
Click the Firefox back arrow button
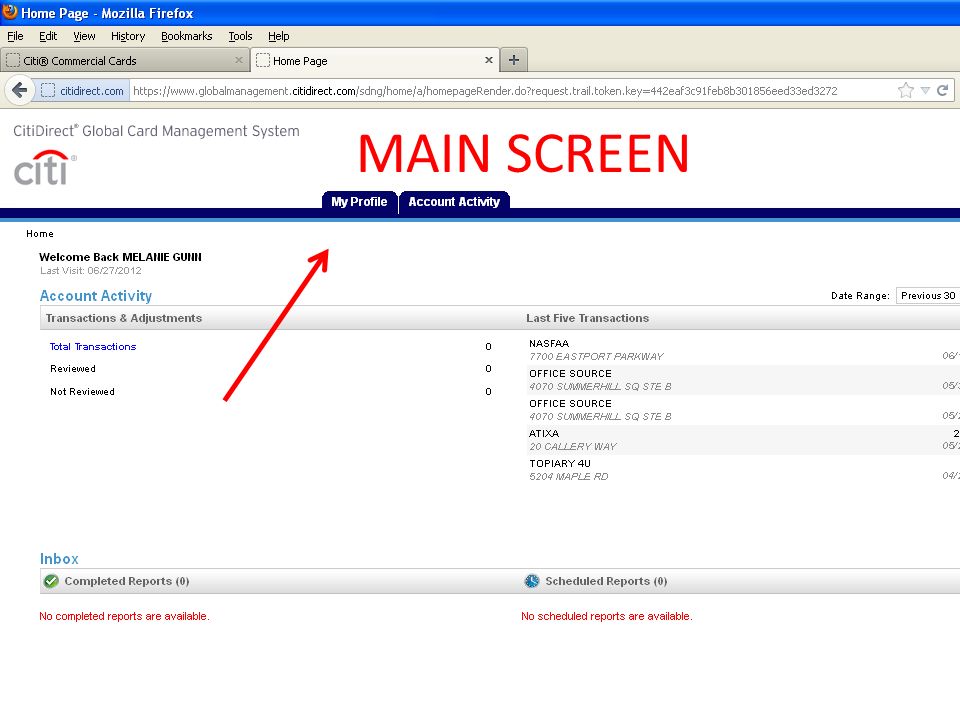[x=19, y=91]
